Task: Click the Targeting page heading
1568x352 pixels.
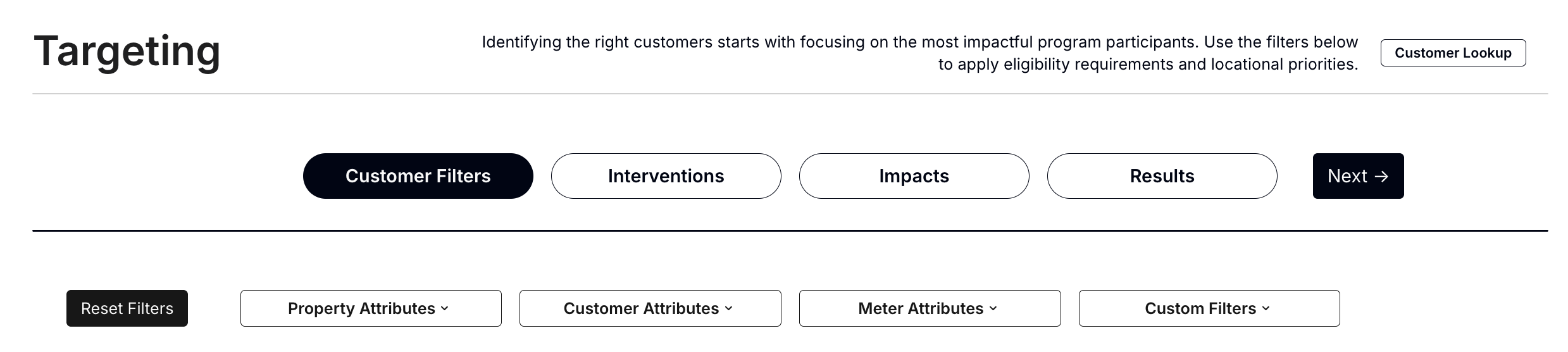Action: click(x=127, y=51)
